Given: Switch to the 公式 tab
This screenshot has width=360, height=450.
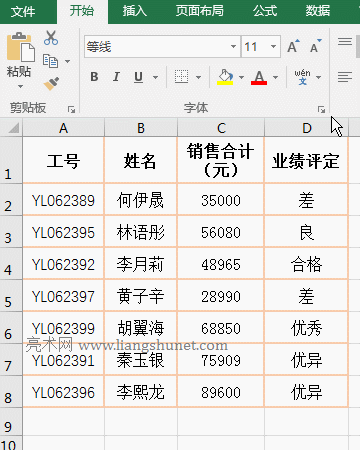Looking at the screenshot, I should (265, 11).
